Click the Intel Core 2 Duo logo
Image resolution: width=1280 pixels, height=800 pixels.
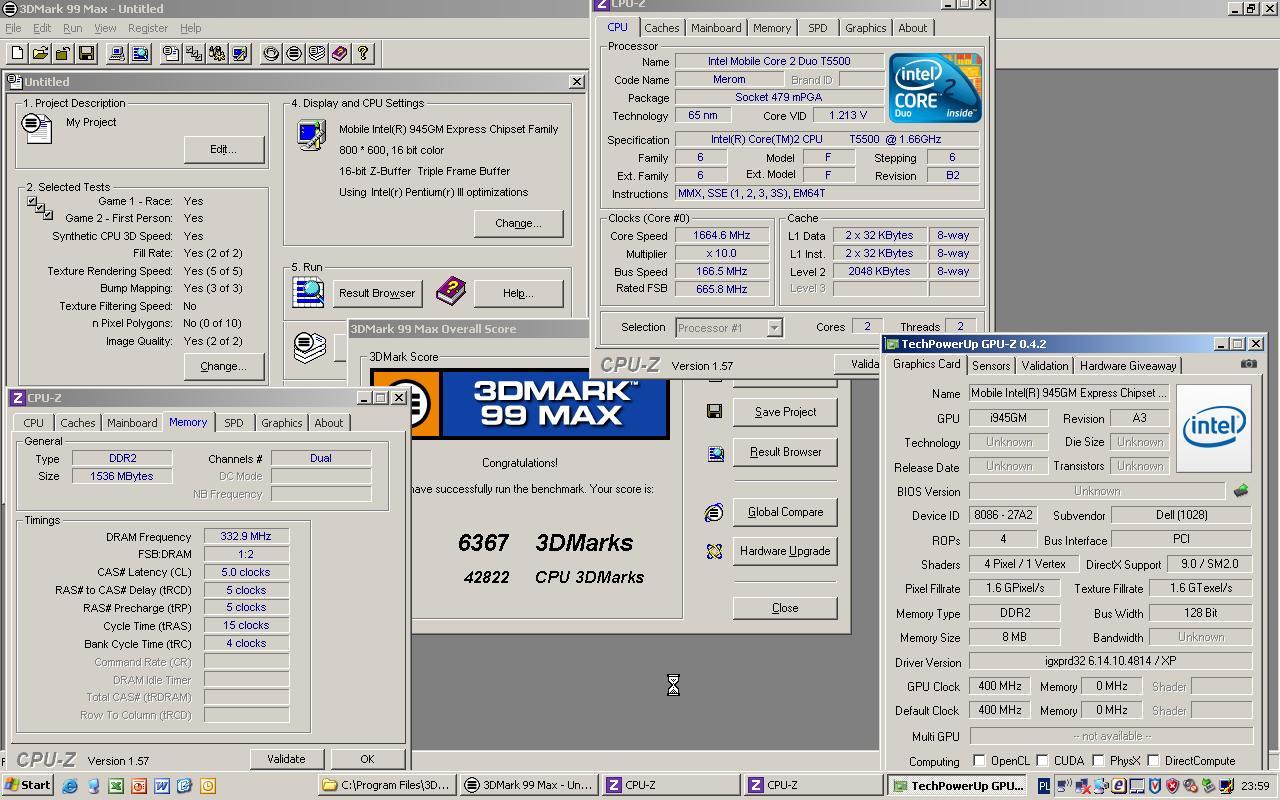pos(935,88)
